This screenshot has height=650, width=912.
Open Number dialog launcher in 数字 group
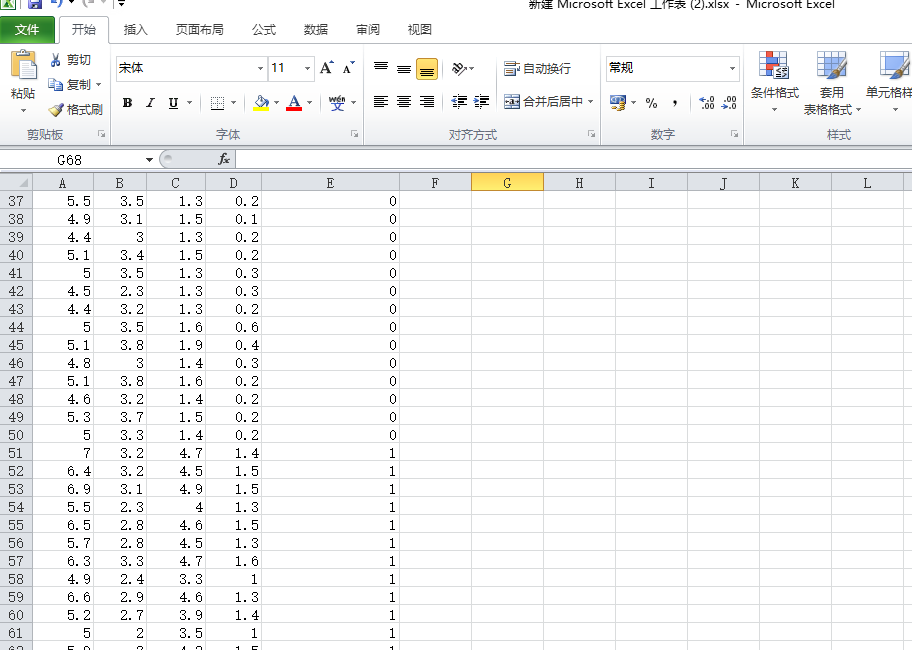click(735, 134)
